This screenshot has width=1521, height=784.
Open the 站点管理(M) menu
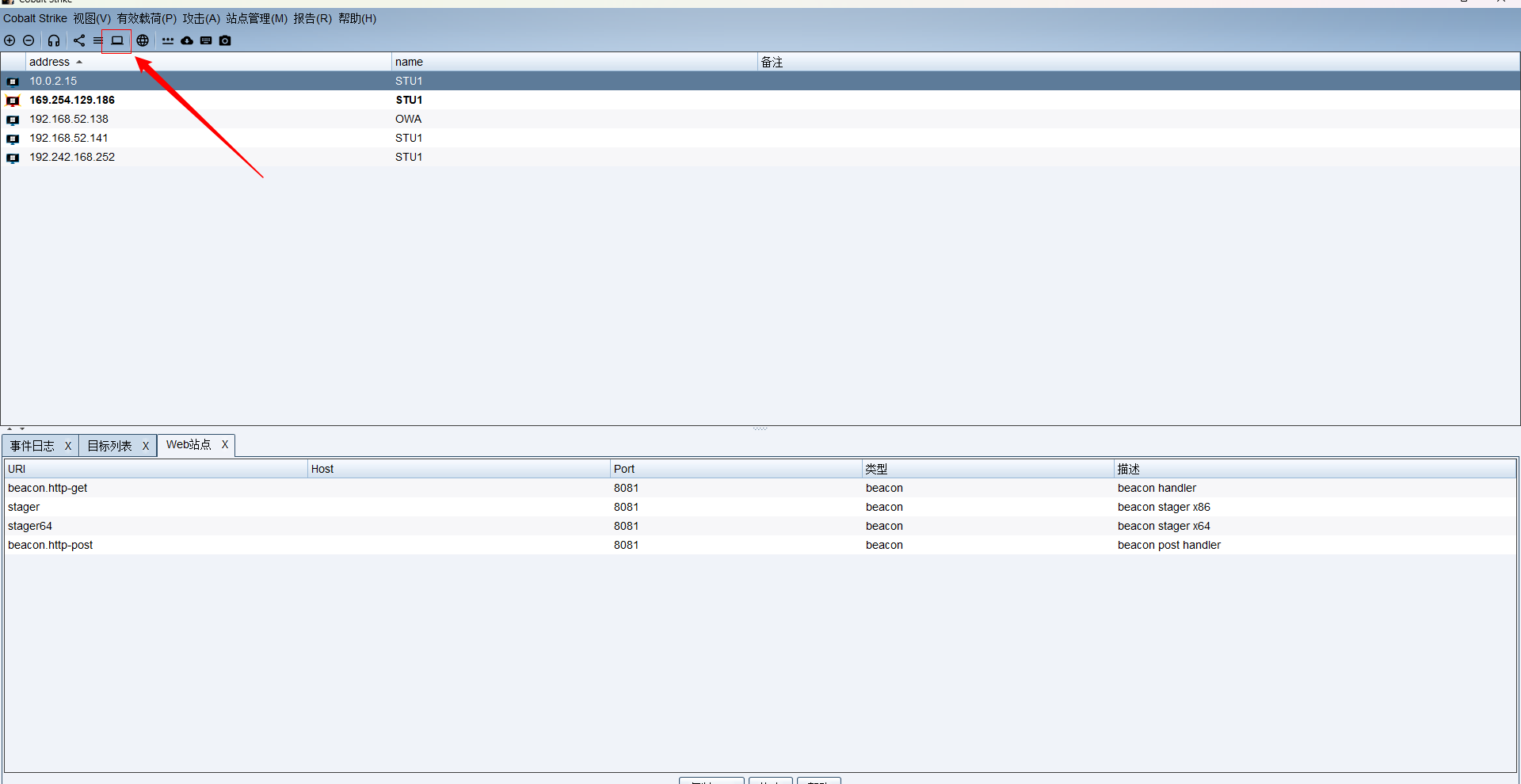257,18
